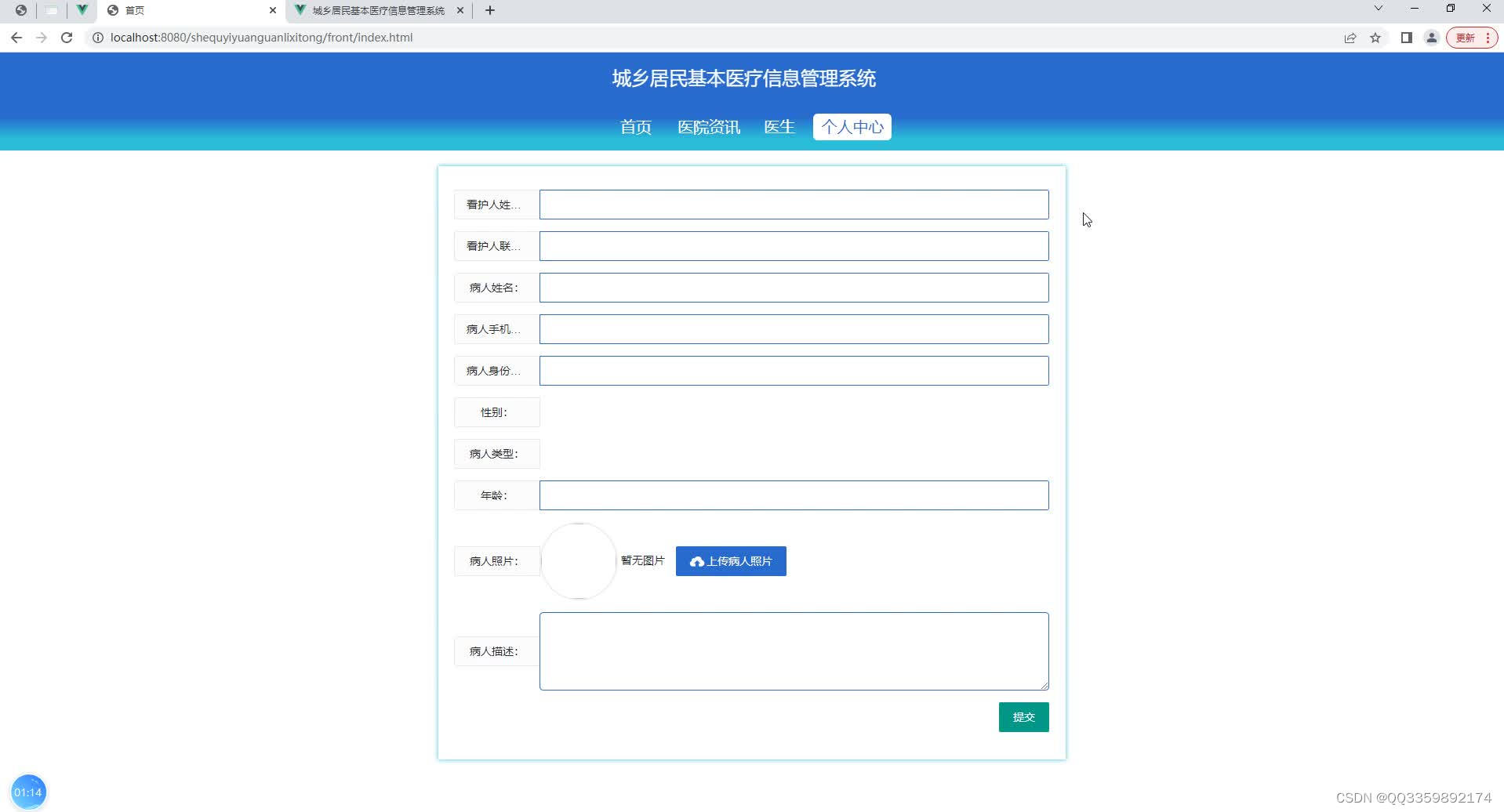Close the 首页 tab
Image resolution: width=1504 pixels, height=812 pixels.
[x=273, y=10]
